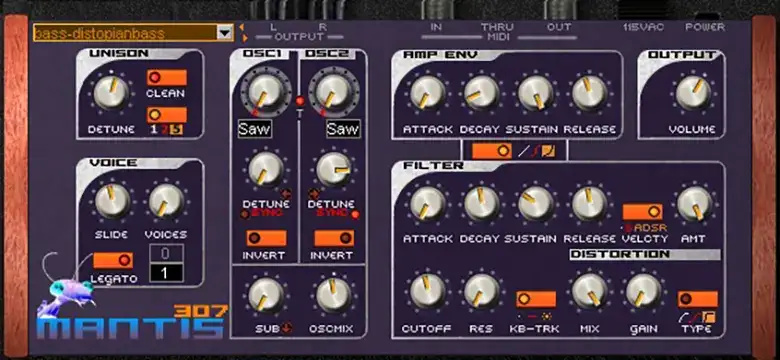Open the bass-distopianbass preset dropdown

point(225,33)
